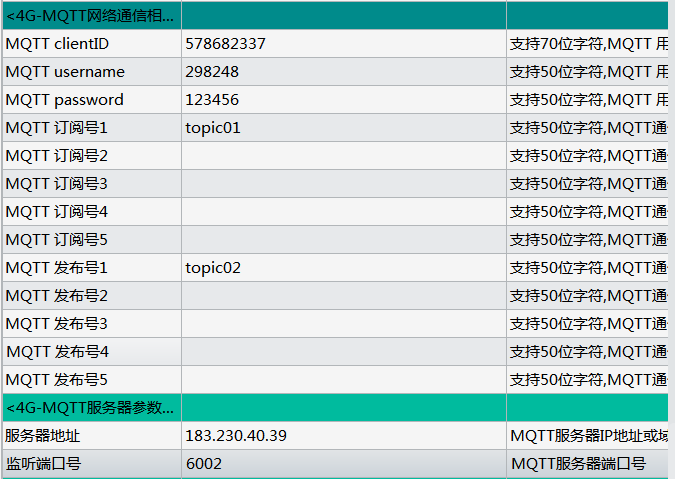This screenshot has height=479, width=675.
Task: Edit the 服务器地址 IP value 183.230.40.39
Action: (343, 436)
